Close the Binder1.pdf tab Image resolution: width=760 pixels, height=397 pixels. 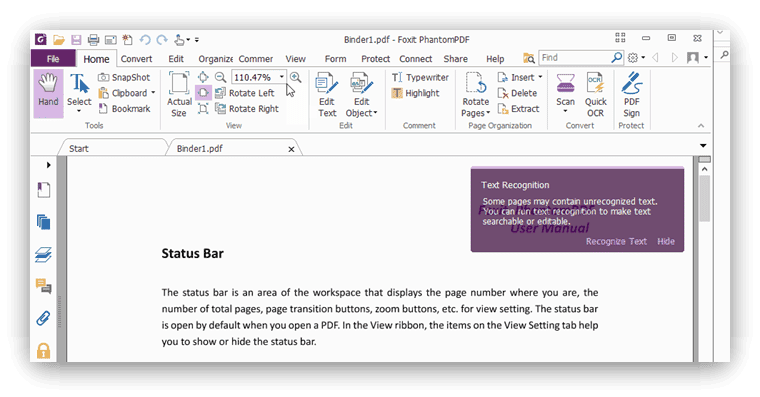point(291,149)
